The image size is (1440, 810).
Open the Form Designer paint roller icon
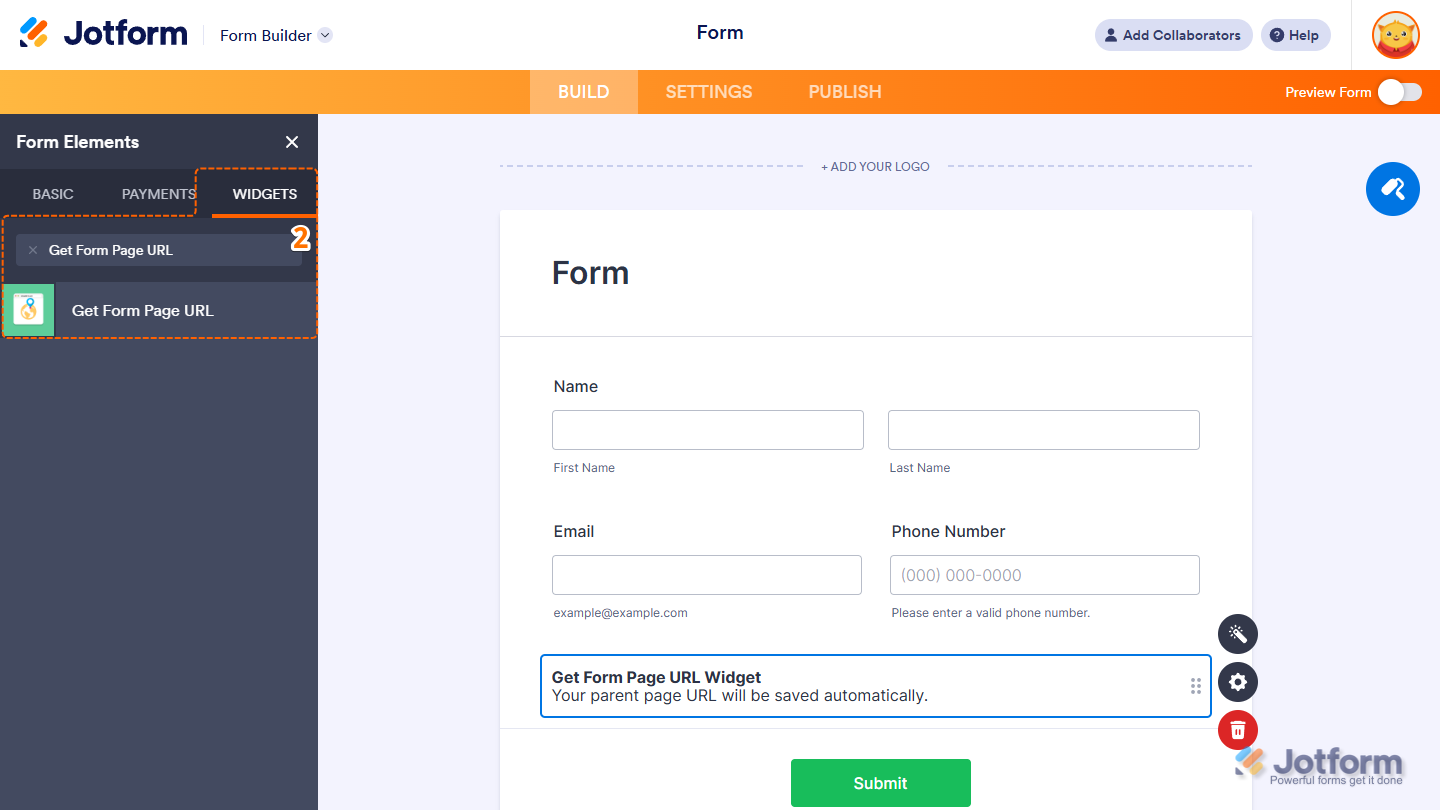tap(1392, 189)
